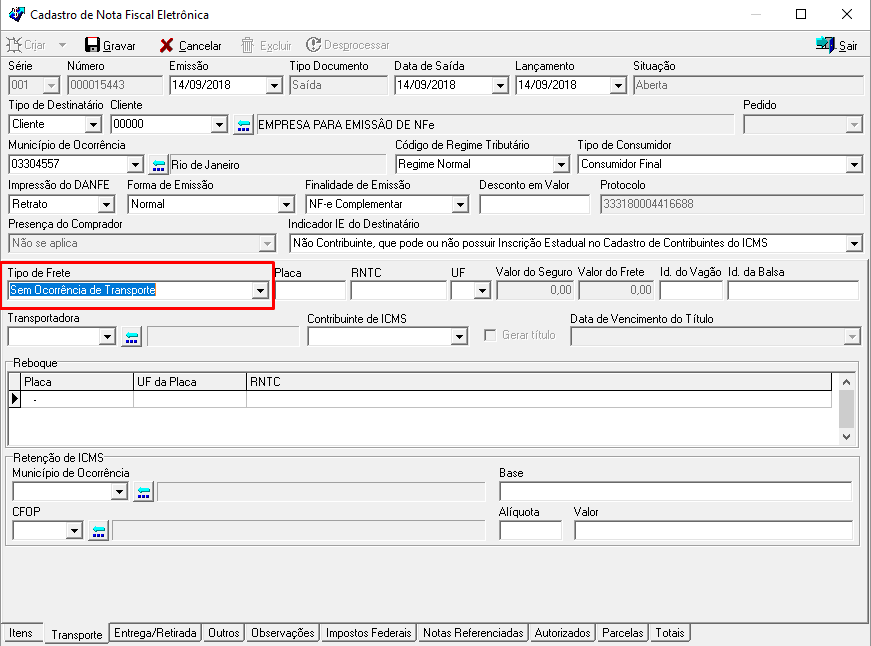Viewport: 871px width, 646px height.
Task: Expand the Tipo de Frete dropdown
Action: (260, 291)
